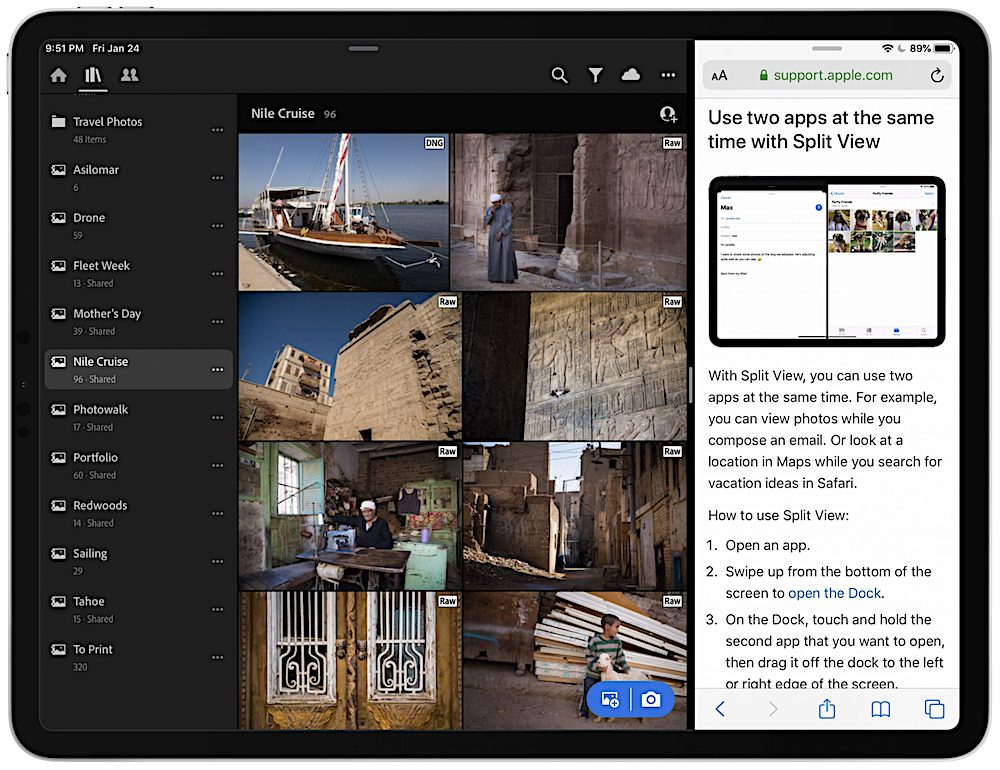Screen dimensions: 1000x770
Task: Select the Fleet Week album
Action: pos(138,273)
